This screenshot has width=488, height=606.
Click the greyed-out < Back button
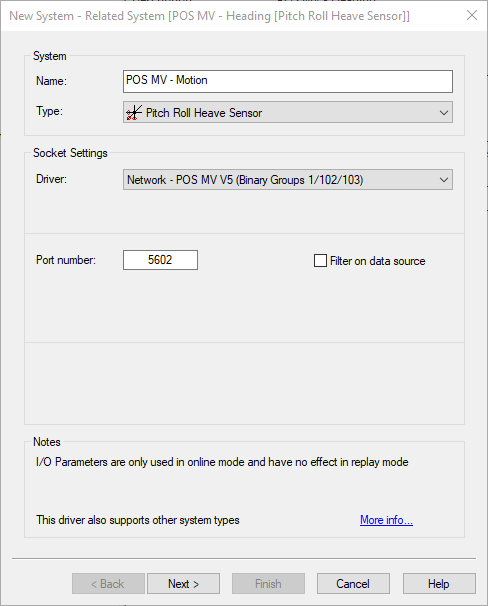[x=108, y=584]
